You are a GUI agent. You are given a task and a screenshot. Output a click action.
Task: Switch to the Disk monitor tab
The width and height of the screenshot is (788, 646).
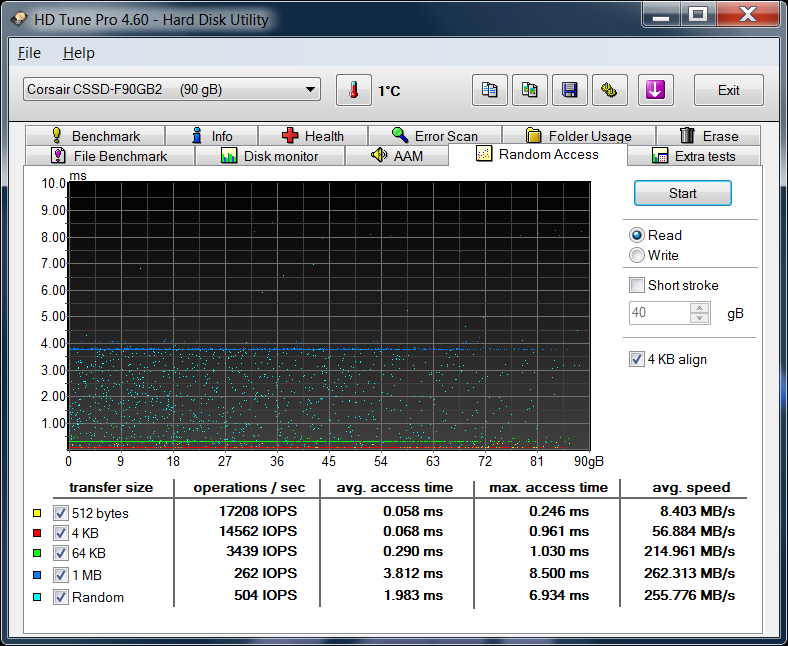point(269,156)
